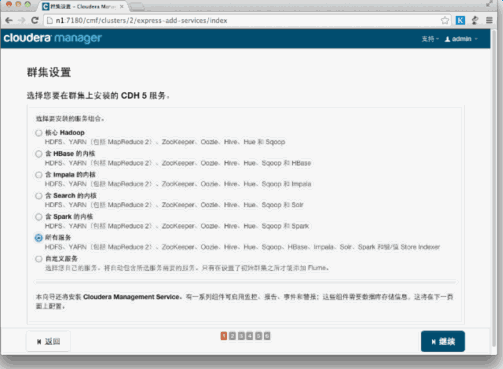The image size is (503, 369).
Task: Select the 含 Spark 的内核 option
Action: coord(39,217)
